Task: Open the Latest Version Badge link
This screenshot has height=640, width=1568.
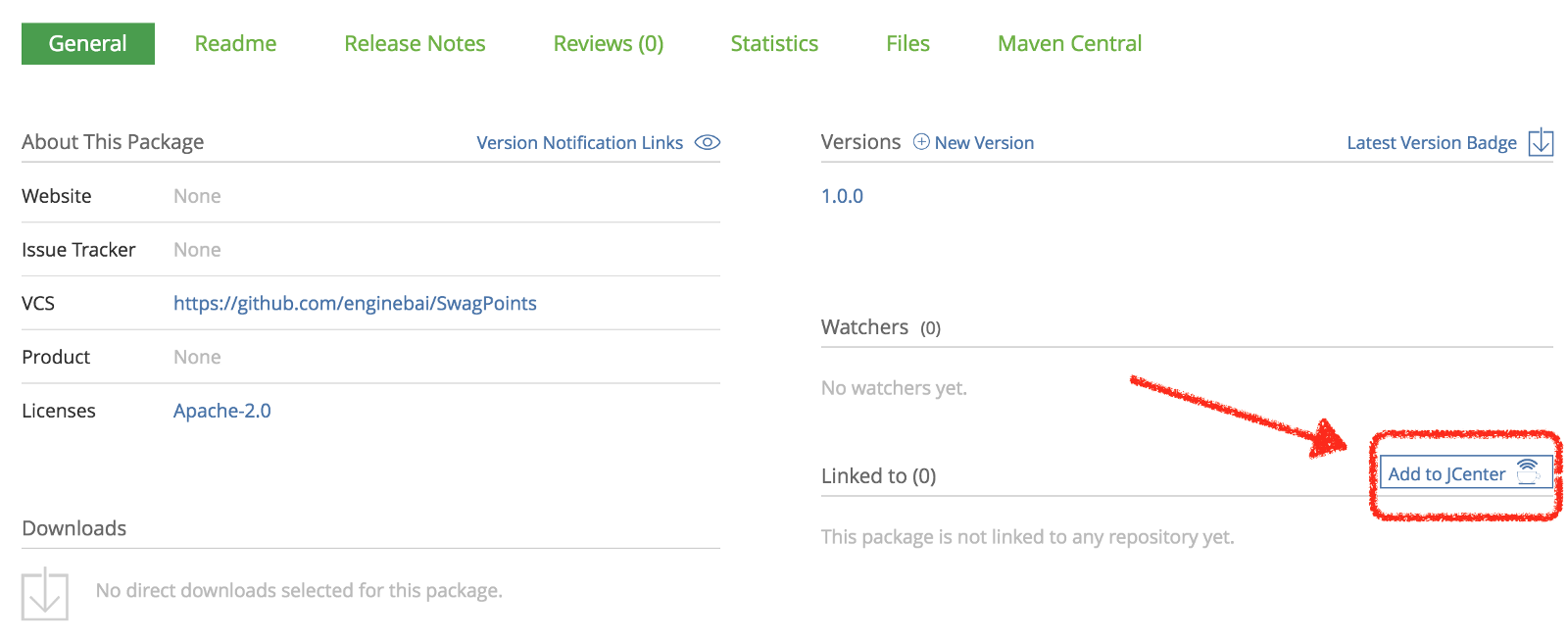Action: tap(1432, 142)
